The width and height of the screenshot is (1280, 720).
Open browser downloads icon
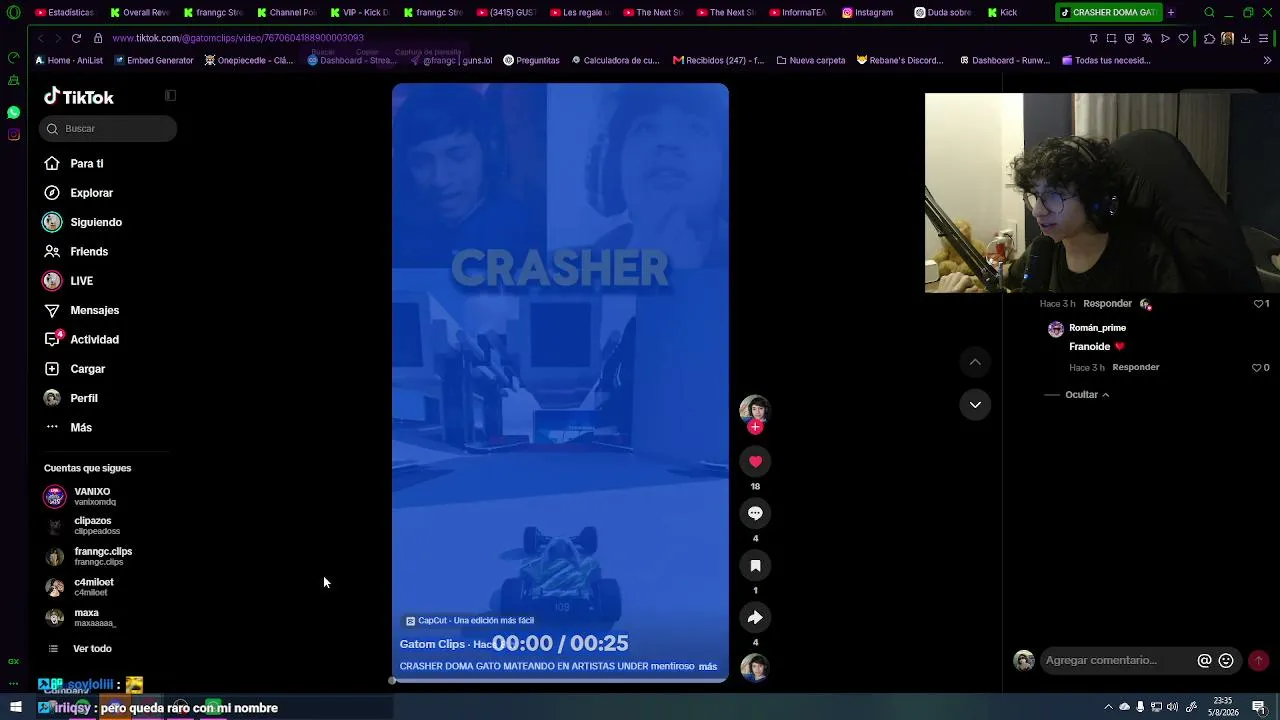click(1245, 38)
